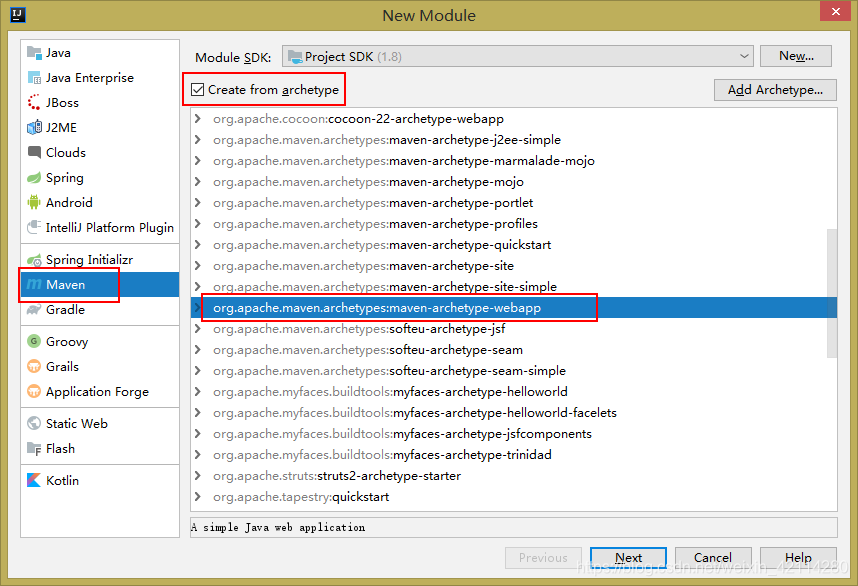Expand the maven-archetype-mojo entry
This screenshot has height=586, width=858.
coord(198,182)
